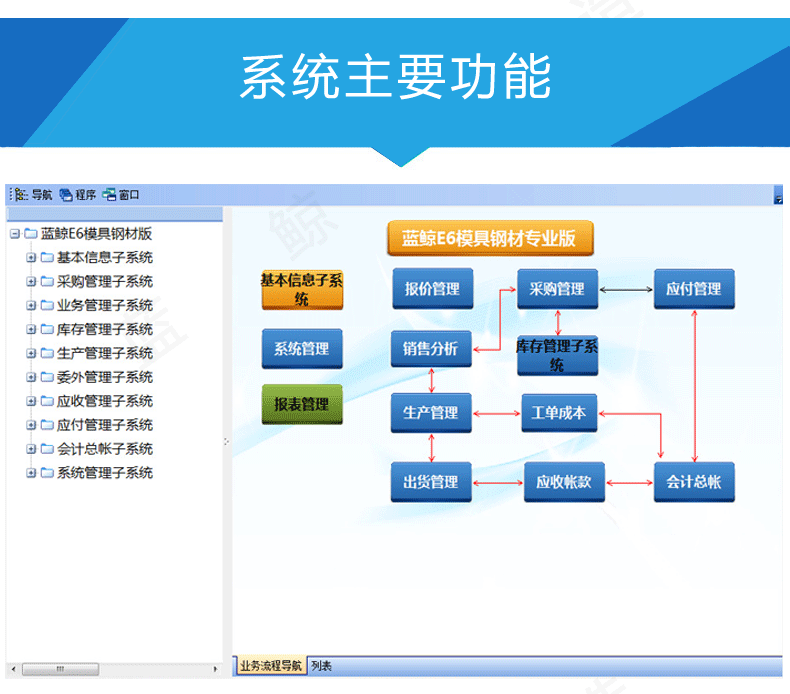Open the 导航 toolbar item

[x=33, y=195]
